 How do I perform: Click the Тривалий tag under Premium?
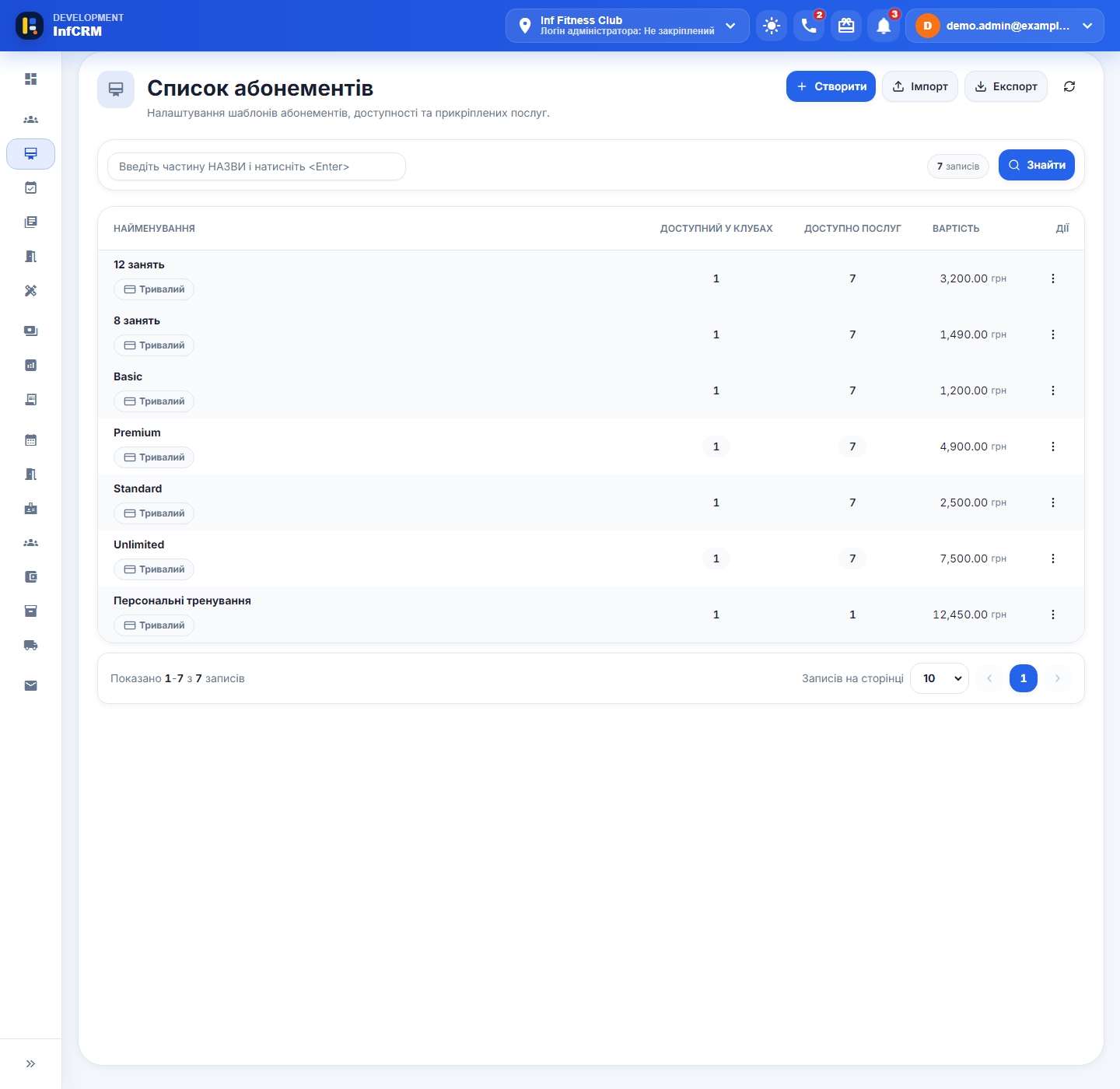pos(154,457)
